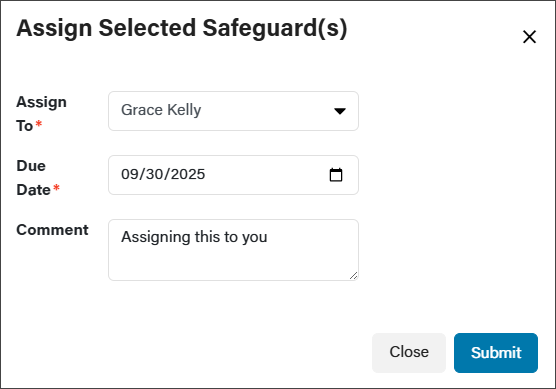Click the Assign To field label
Image resolution: width=556 pixels, height=389 pixels.
pyautogui.click(x=41, y=114)
